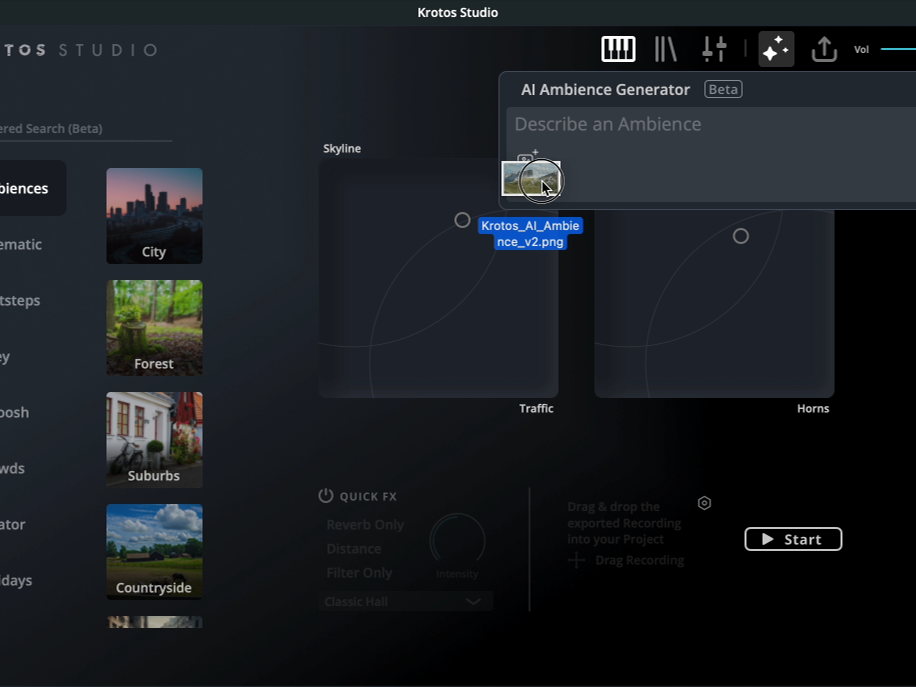The width and height of the screenshot is (916, 687).
Task: Open the Crowds category tab
Action: click(12, 469)
